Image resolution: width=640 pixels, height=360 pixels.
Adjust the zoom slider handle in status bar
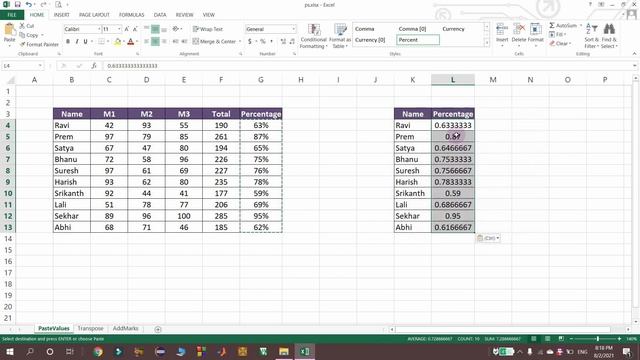click(x=598, y=339)
